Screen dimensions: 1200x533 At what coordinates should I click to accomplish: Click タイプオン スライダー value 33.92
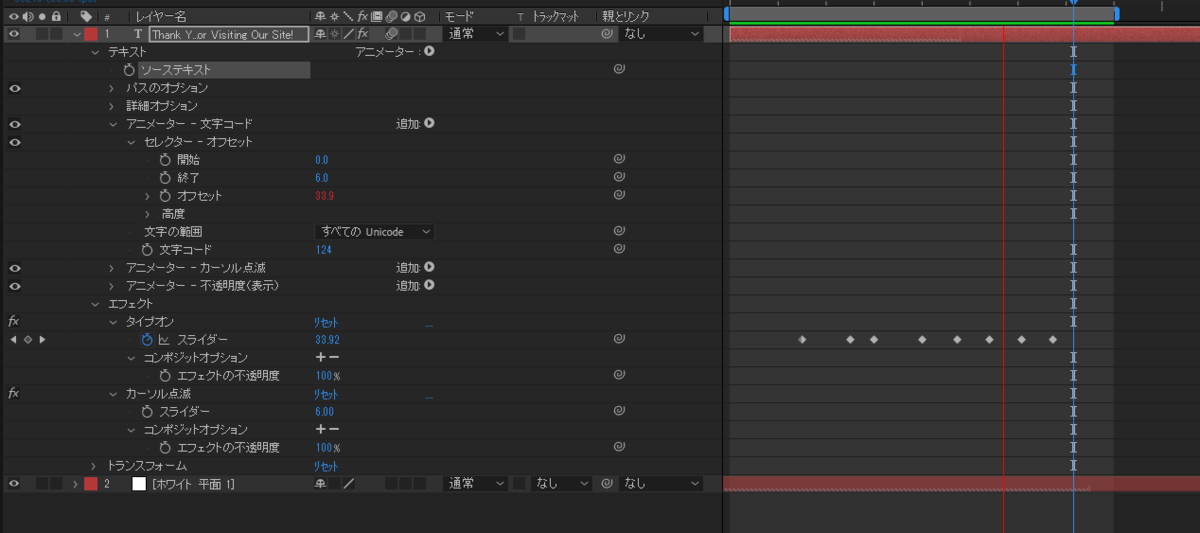coord(328,340)
